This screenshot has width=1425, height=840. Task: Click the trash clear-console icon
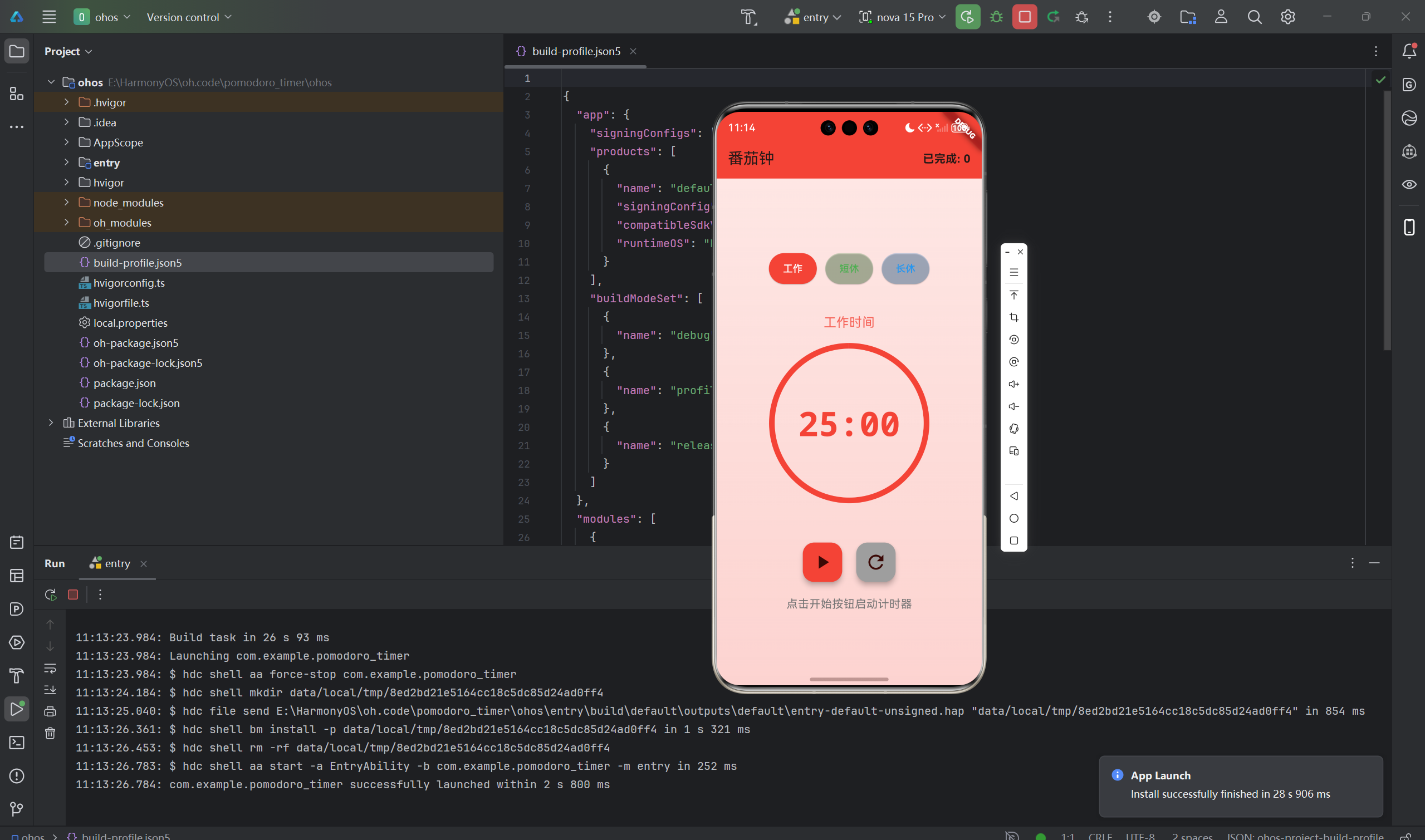click(50, 733)
